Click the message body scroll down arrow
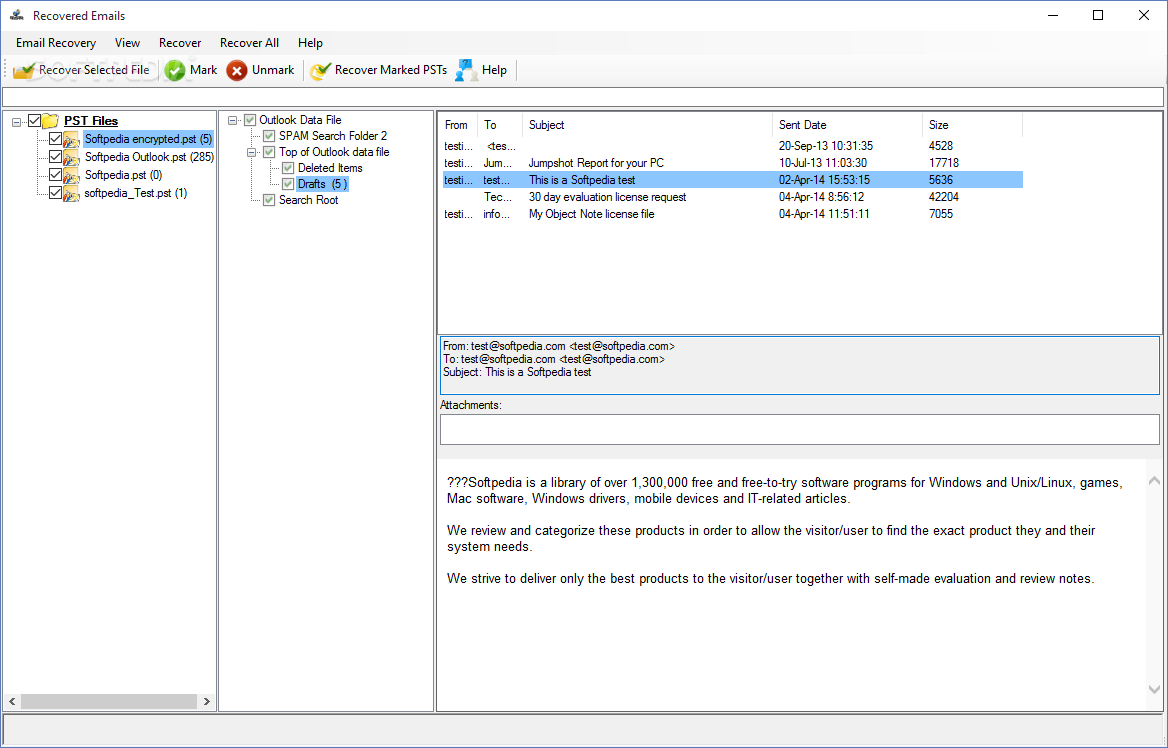 tap(1154, 690)
